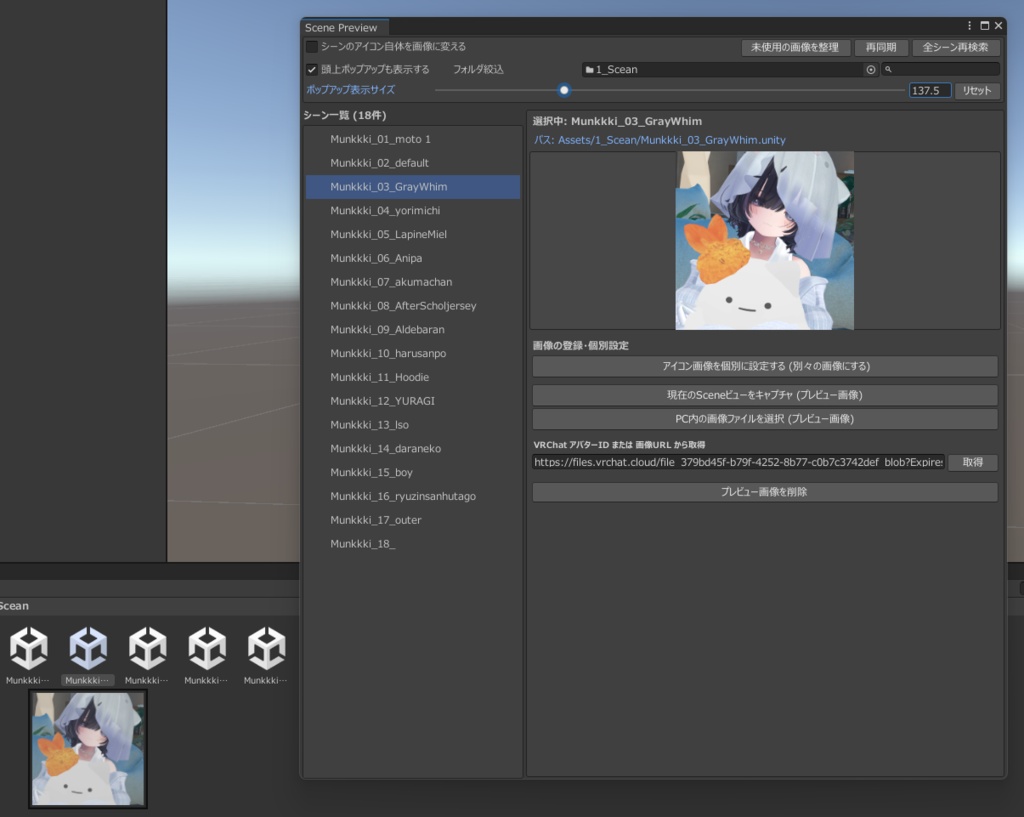
Task: Click プレビュー画像を削除 button
Action: pyautogui.click(x=765, y=492)
